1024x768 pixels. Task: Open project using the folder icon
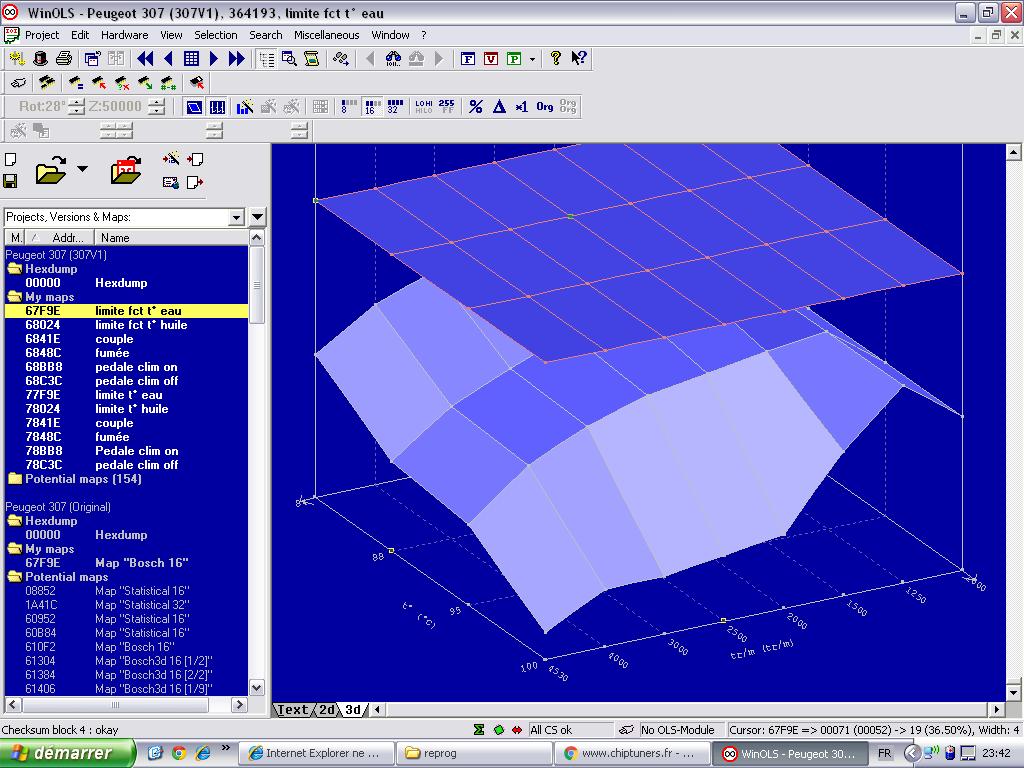tap(50, 171)
